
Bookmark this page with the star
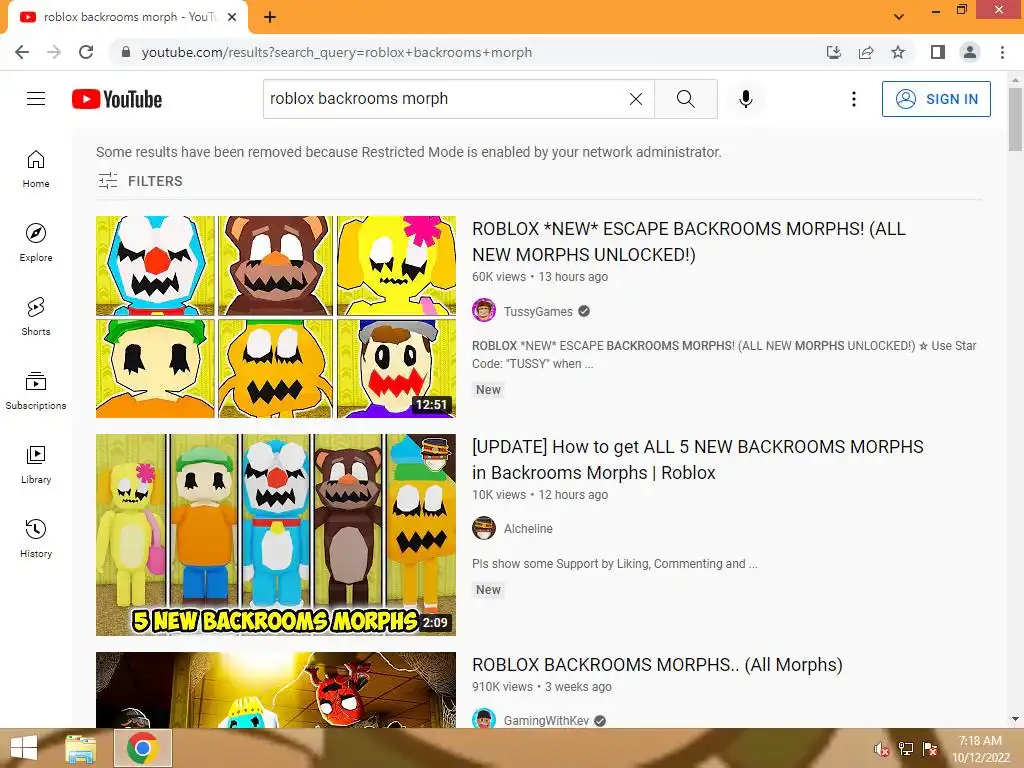(898, 52)
